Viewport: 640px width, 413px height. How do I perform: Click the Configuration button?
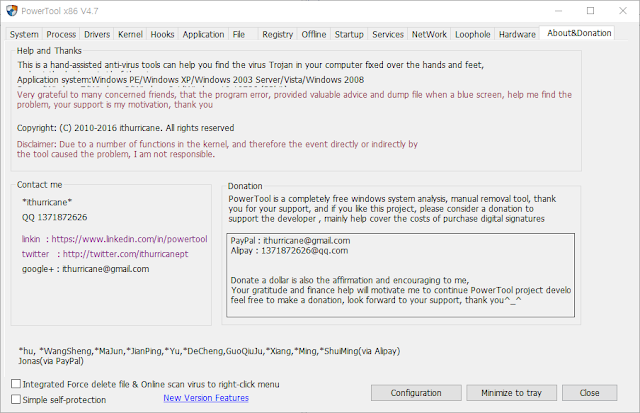(416, 393)
